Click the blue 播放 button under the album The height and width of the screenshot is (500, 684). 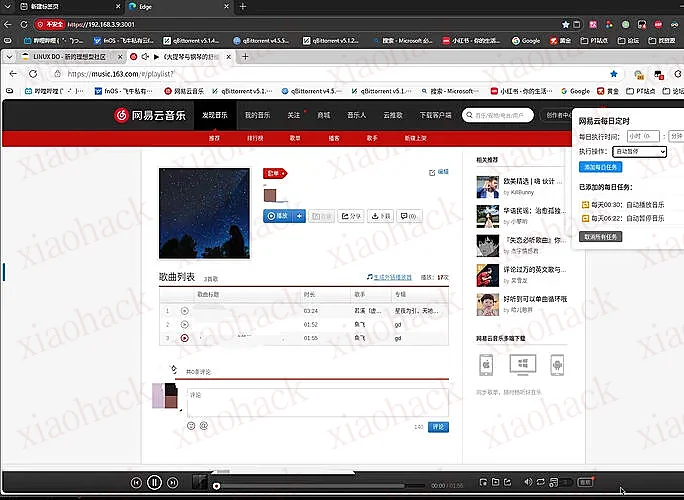coord(278,216)
